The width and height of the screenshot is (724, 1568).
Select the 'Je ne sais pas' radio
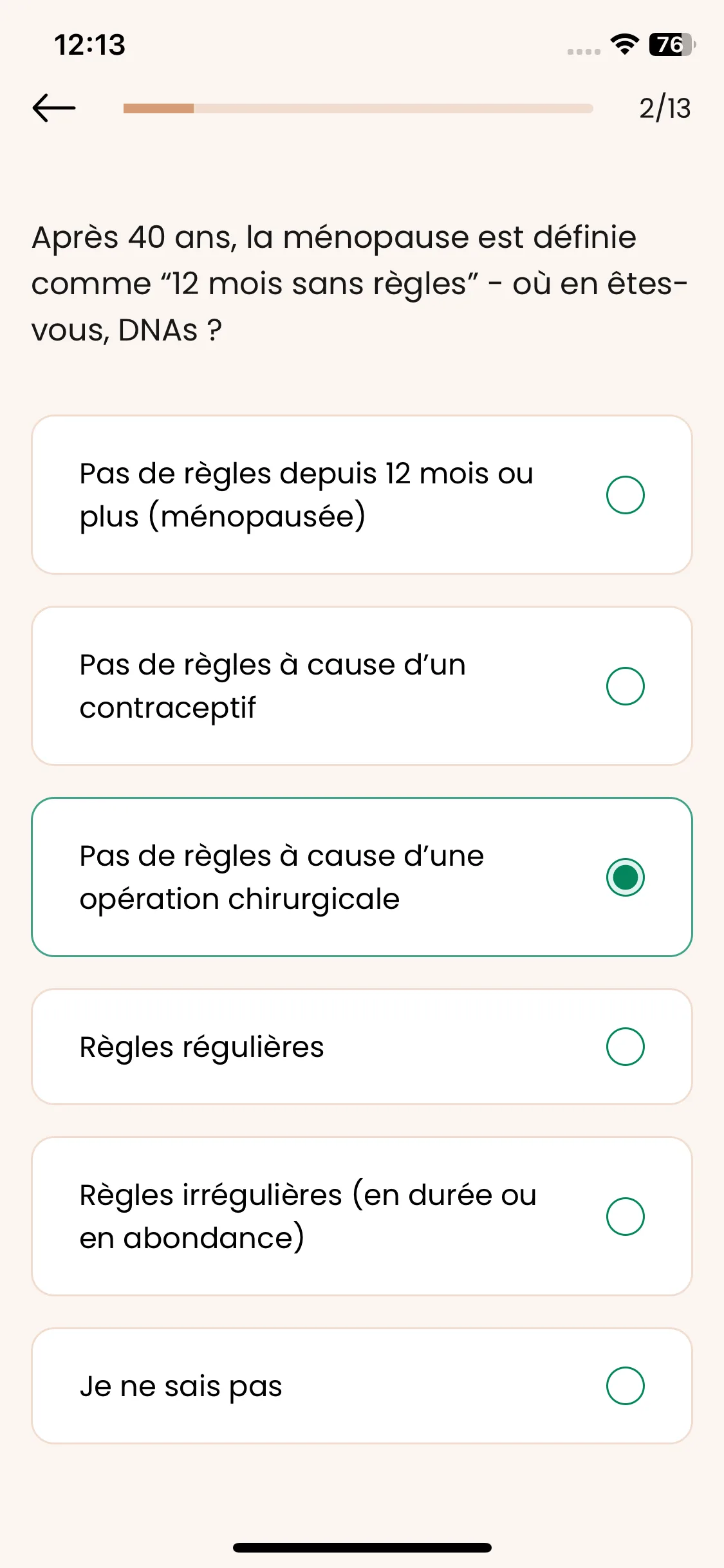click(625, 1386)
